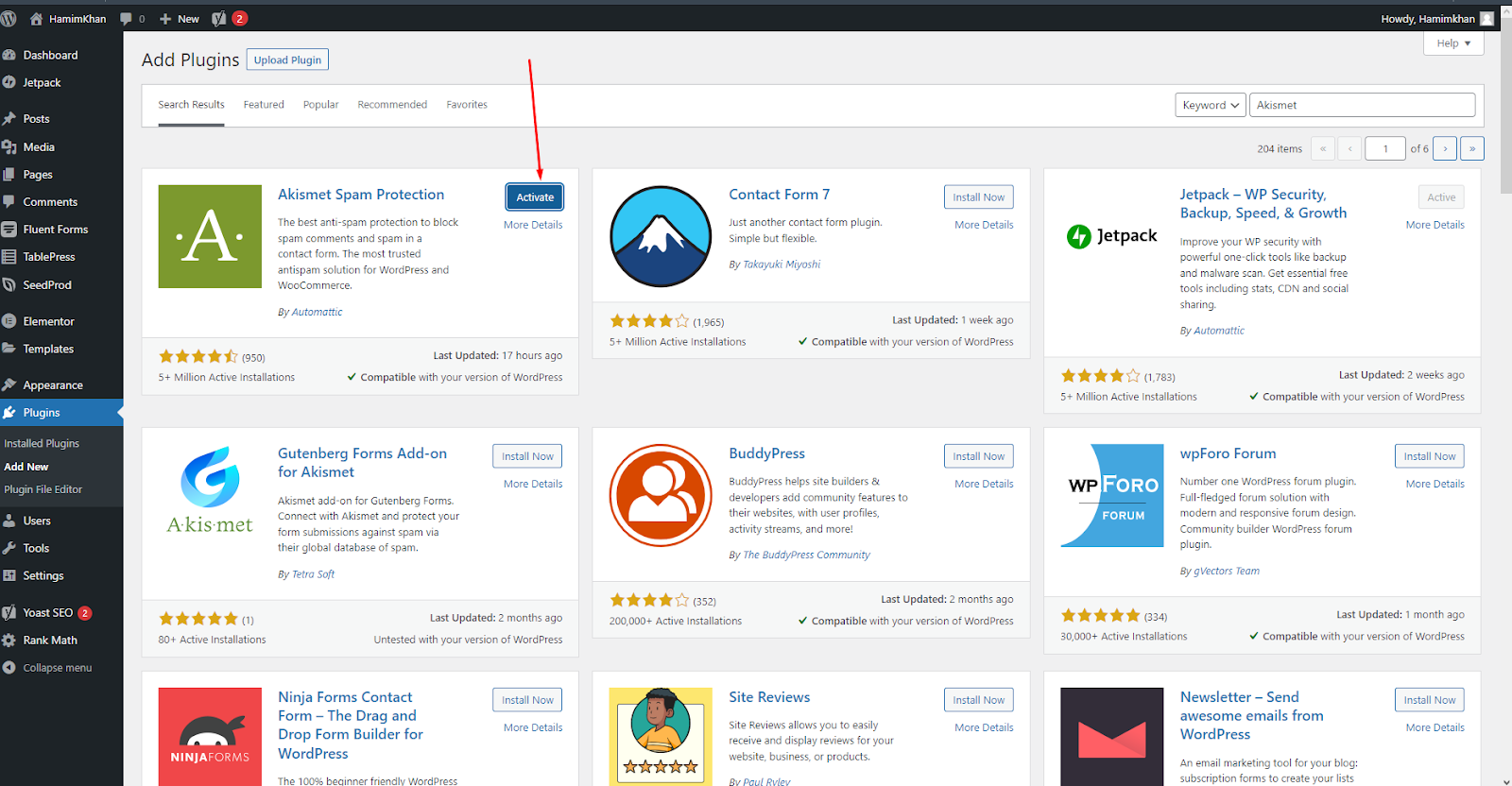Image resolution: width=1512 pixels, height=786 pixels.
Task: Open Yoast notifications icon in admin bar
Action: 219,18
